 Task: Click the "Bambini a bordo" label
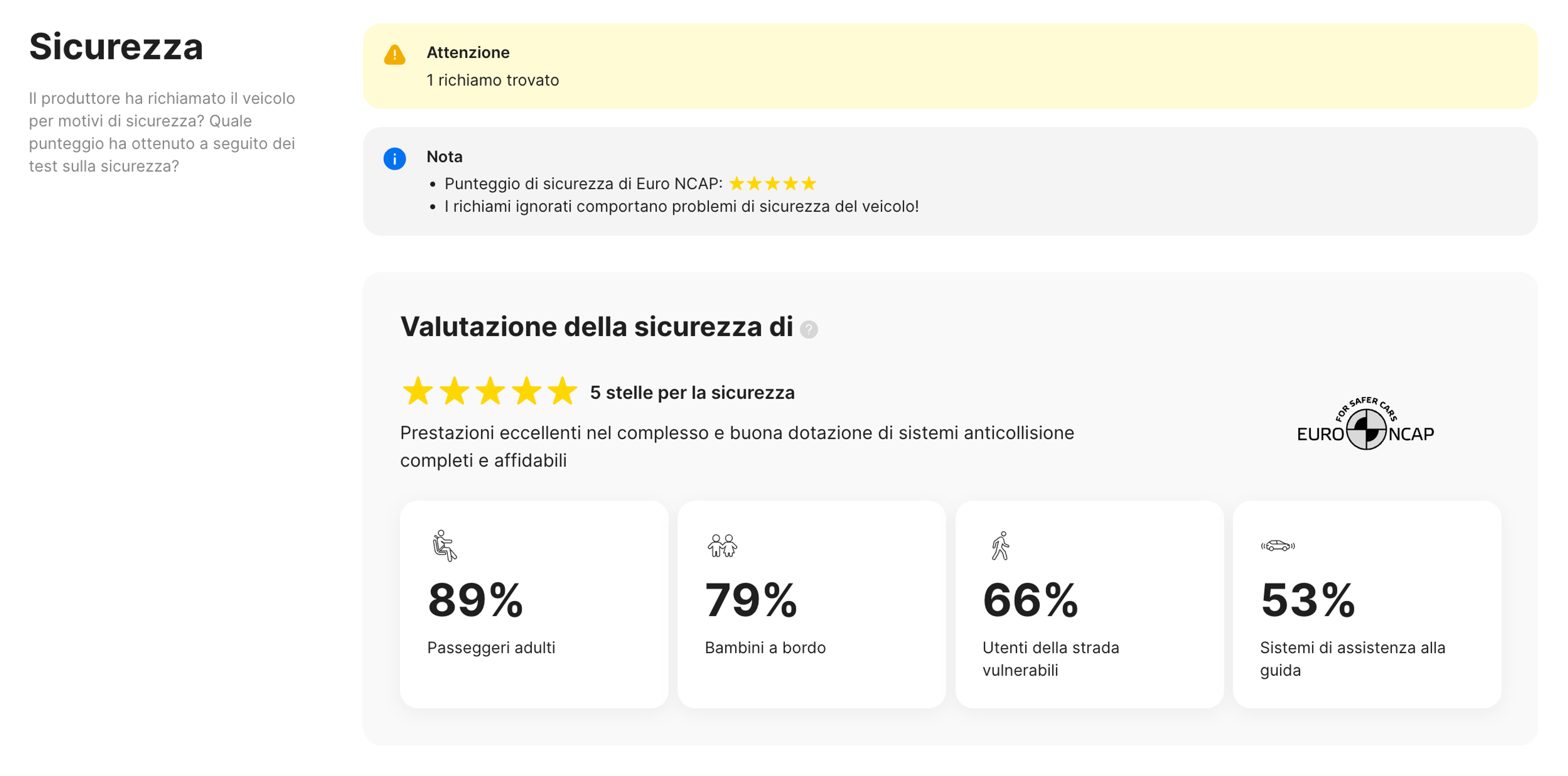click(765, 648)
